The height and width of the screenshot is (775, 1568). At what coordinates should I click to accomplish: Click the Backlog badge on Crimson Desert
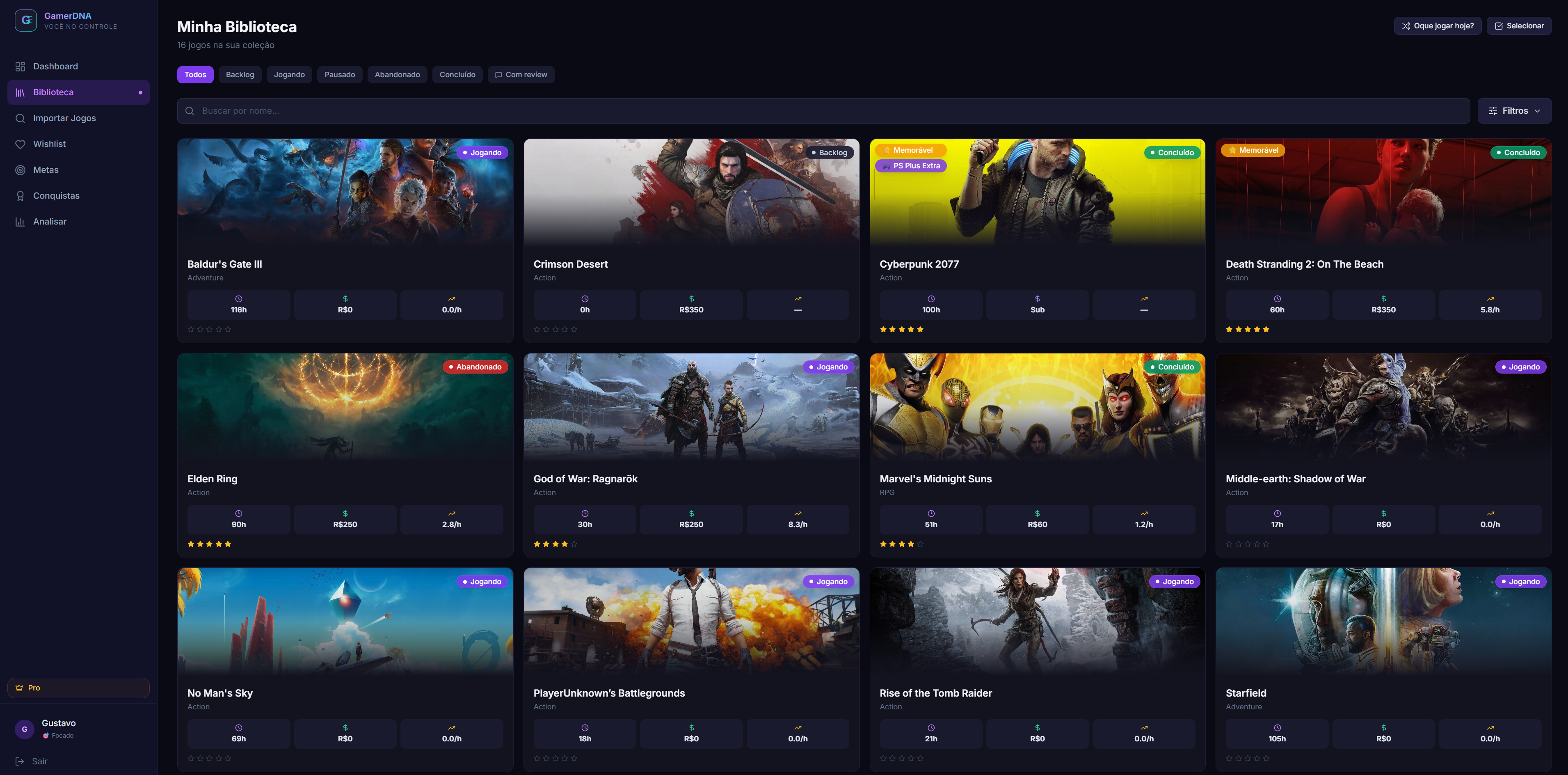(x=830, y=152)
